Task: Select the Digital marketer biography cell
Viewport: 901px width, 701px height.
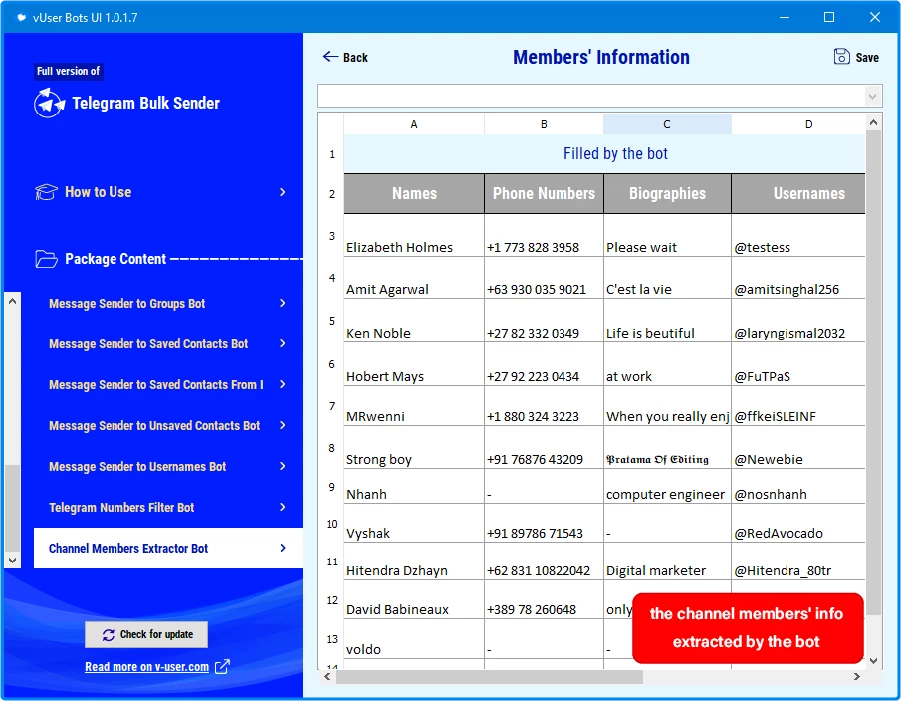Action: [667, 561]
